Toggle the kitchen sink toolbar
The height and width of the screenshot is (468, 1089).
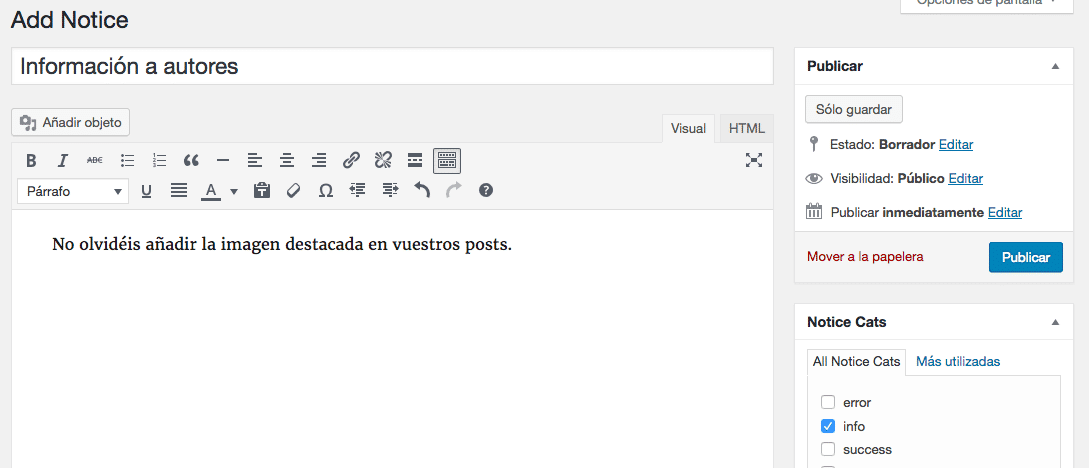pos(447,161)
